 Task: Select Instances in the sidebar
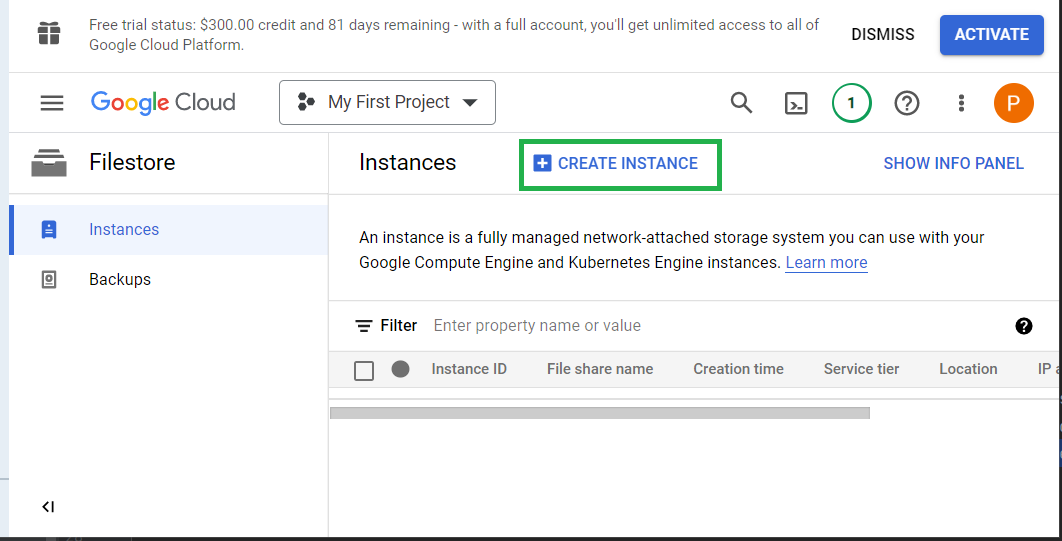(169, 230)
